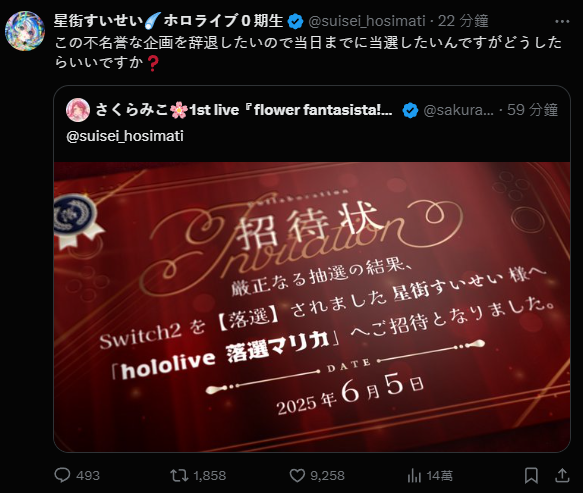
Task: Click Sakura Miko's verified badge
Action: (x=410, y=110)
